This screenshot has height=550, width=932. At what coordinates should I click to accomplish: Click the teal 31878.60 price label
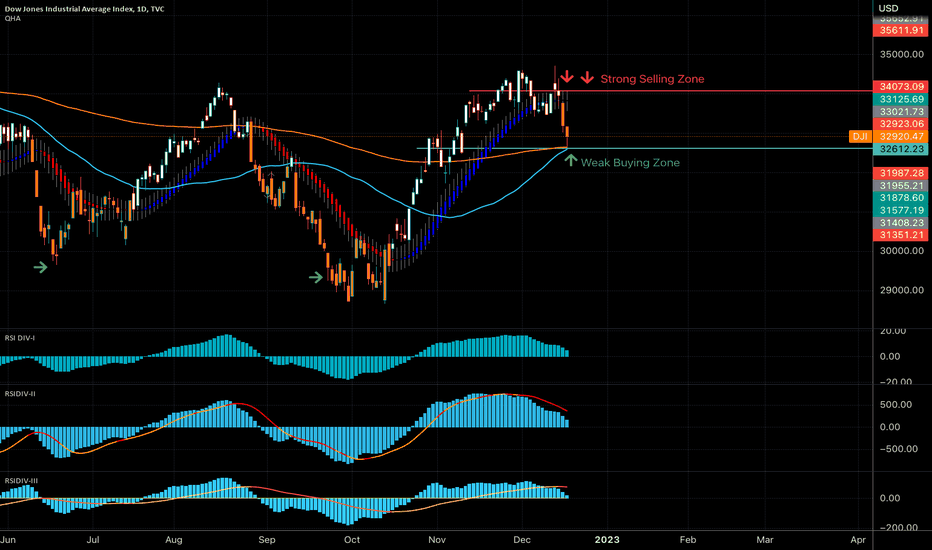pos(900,197)
